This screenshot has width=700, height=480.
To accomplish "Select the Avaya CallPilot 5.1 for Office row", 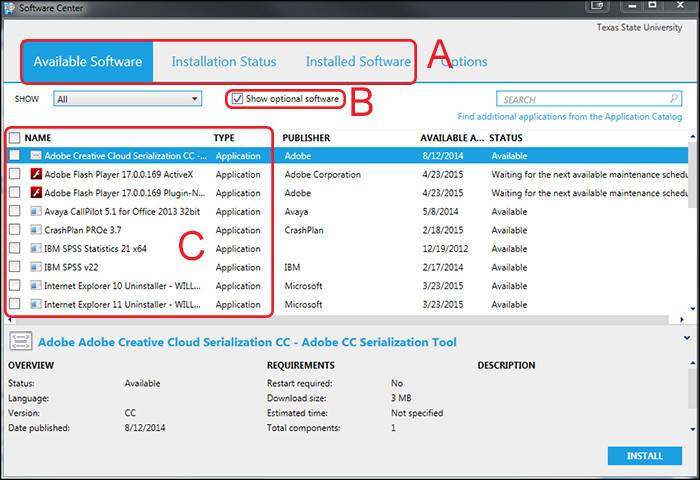I will pyautogui.click(x=346, y=211).
